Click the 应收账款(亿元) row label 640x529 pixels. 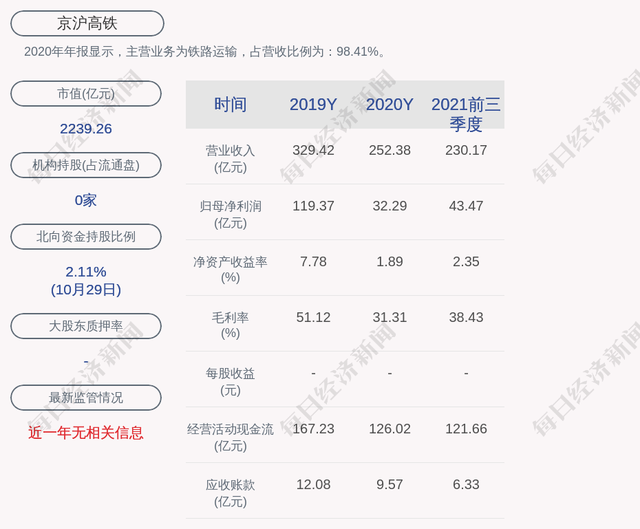pos(230,493)
